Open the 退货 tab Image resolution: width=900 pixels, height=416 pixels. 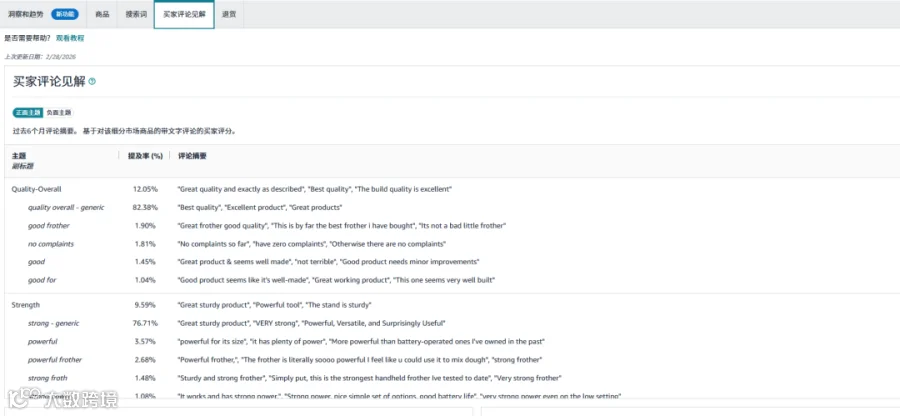click(x=229, y=14)
